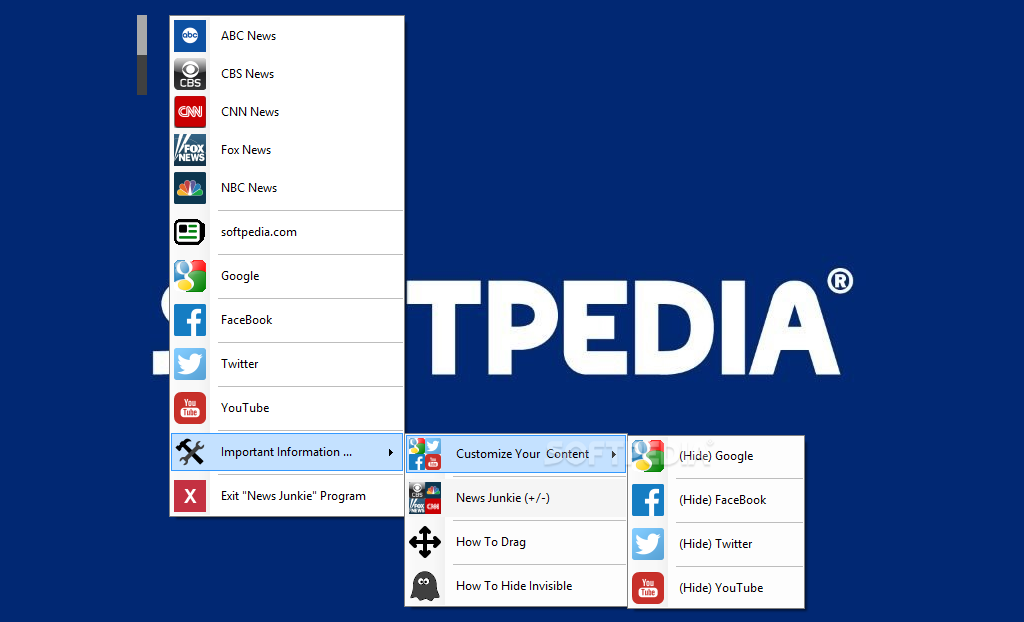Click the FaceBook icon in main menu

(x=190, y=319)
